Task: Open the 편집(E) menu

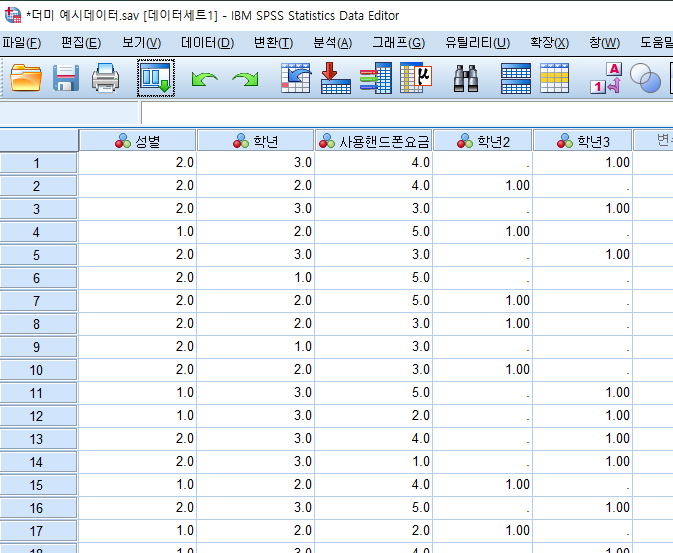Action: coord(81,43)
